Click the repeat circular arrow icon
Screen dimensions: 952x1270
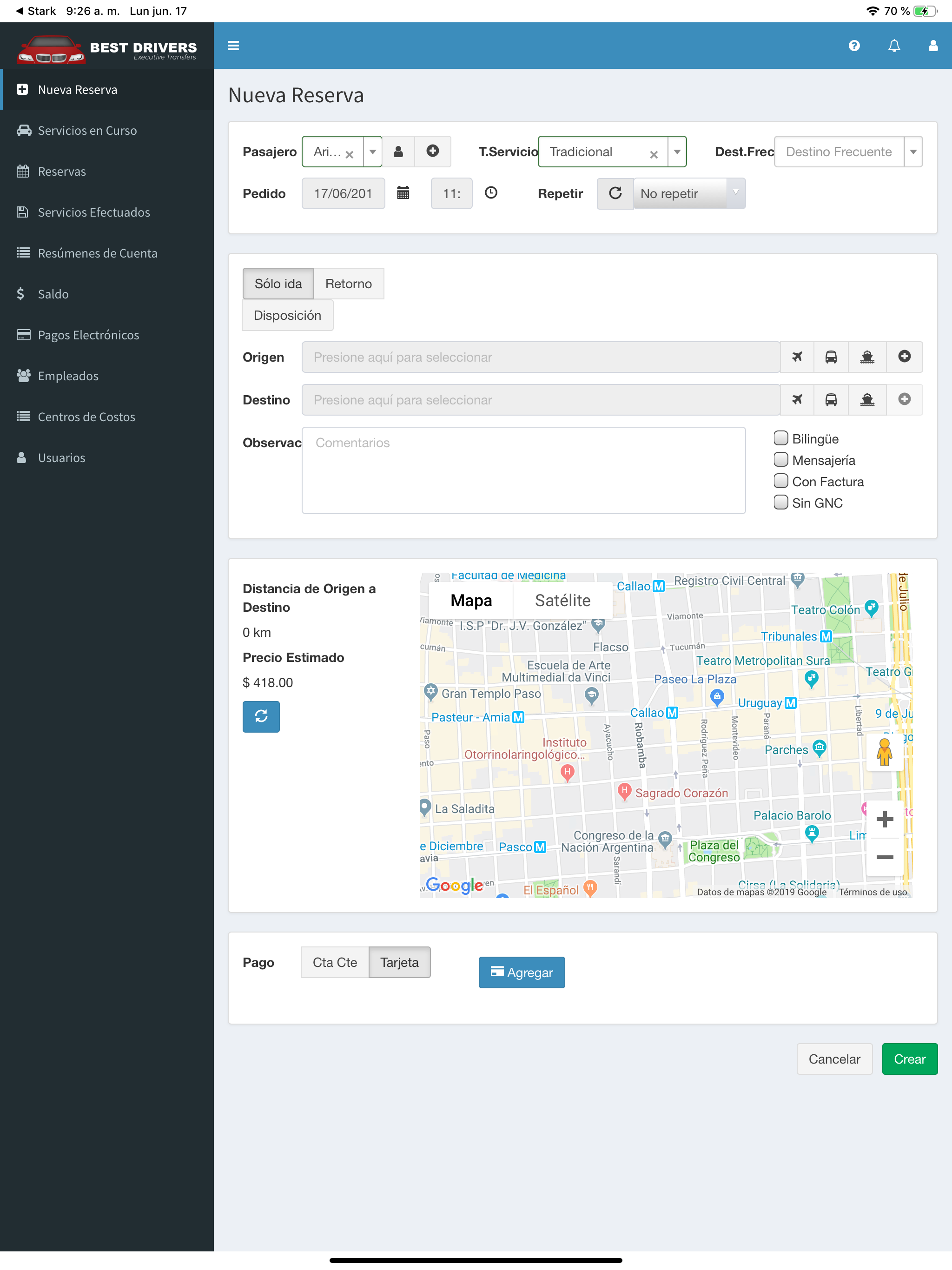click(x=615, y=193)
